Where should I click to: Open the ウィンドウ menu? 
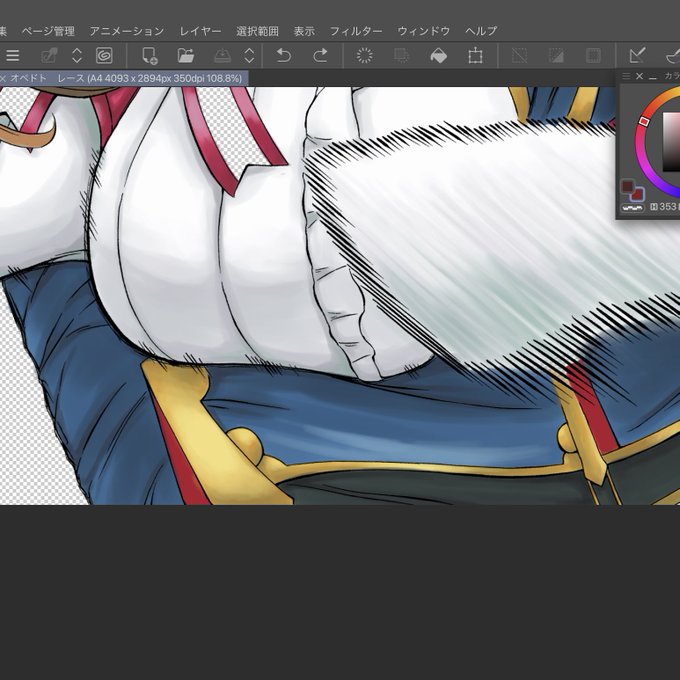pyautogui.click(x=424, y=31)
